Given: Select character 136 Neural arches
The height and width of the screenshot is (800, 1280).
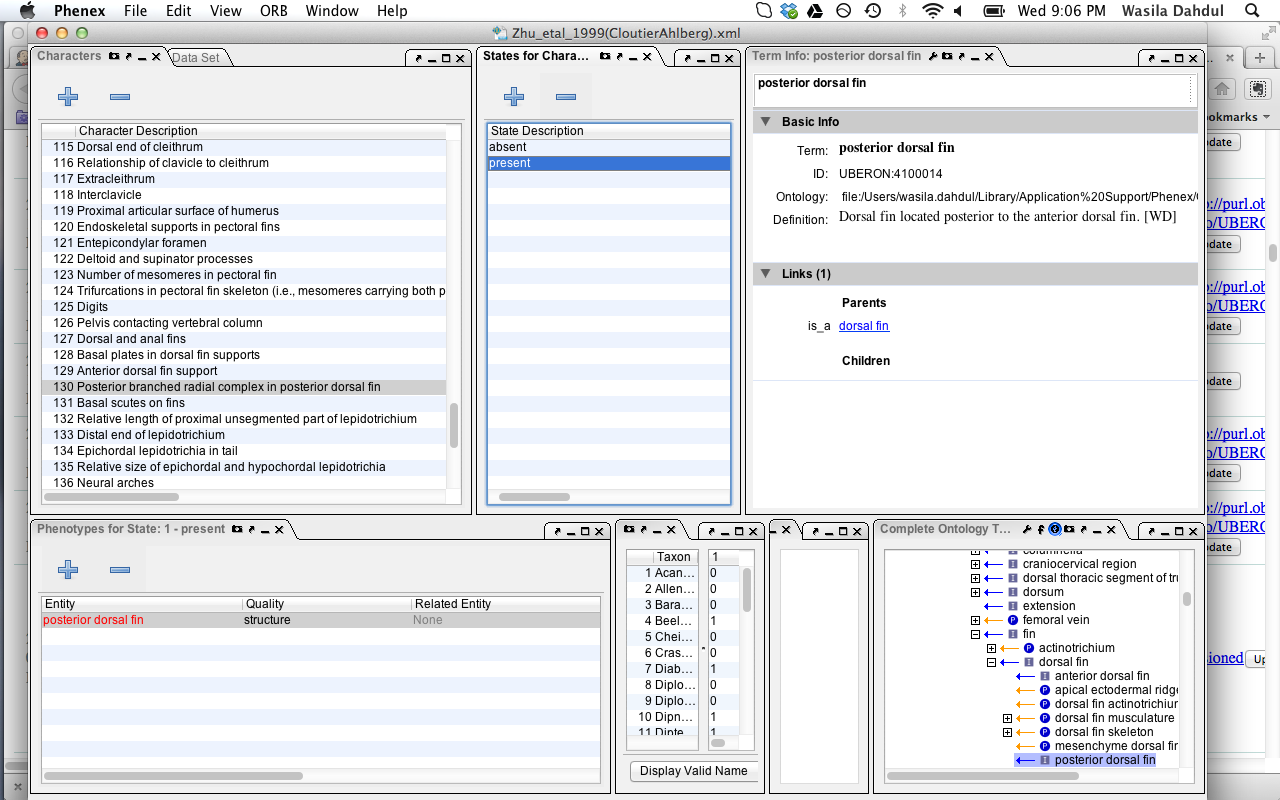Looking at the screenshot, I should [244, 483].
